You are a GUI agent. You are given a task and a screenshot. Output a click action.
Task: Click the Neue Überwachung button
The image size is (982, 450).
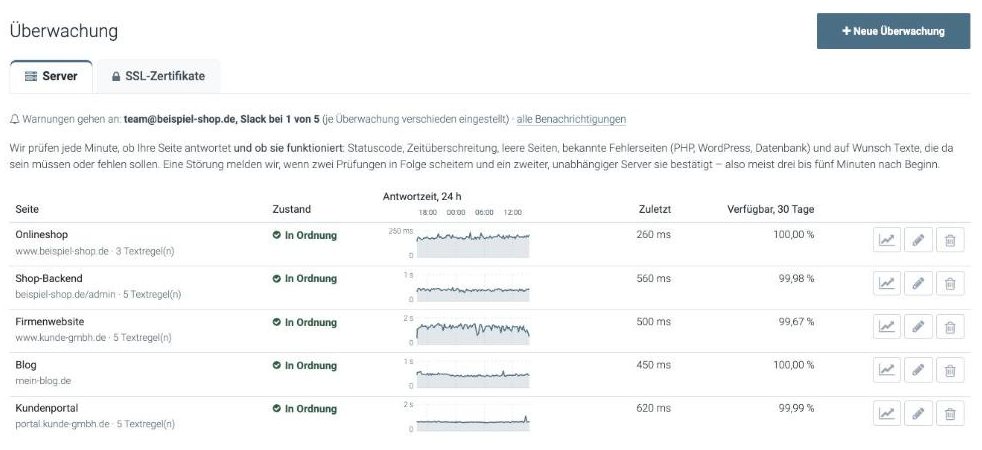(893, 31)
